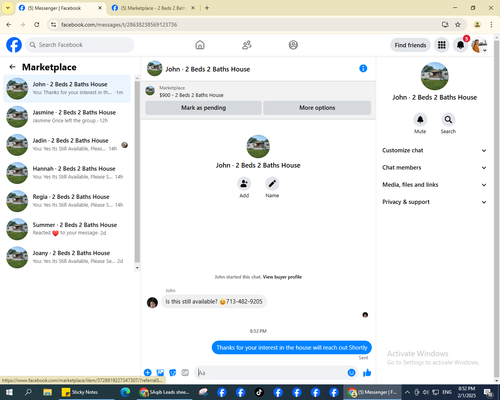Screen dimensions: 500x400
Task: Open the Jadin - 2 Beds 2 Baths conversation
Action: coord(67,145)
